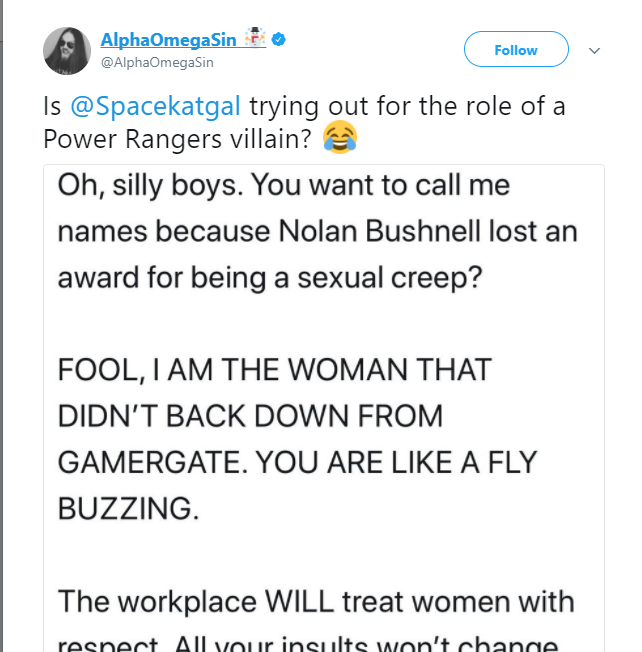This screenshot has height=652, width=642.
Task: Click the AlphaOmegaSin display name link
Action: [x=168, y=40]
